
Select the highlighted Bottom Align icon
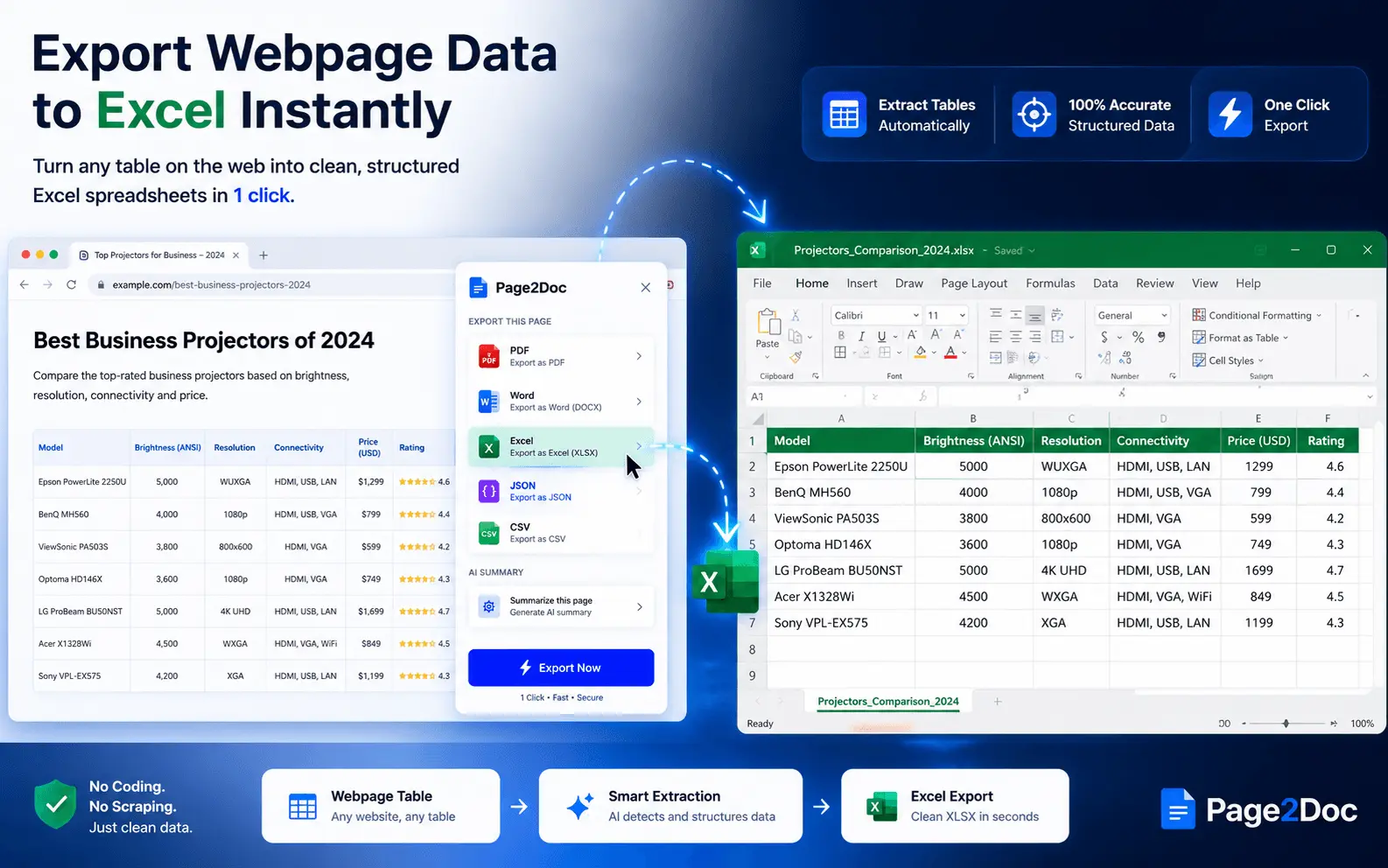pos(1035,315)
